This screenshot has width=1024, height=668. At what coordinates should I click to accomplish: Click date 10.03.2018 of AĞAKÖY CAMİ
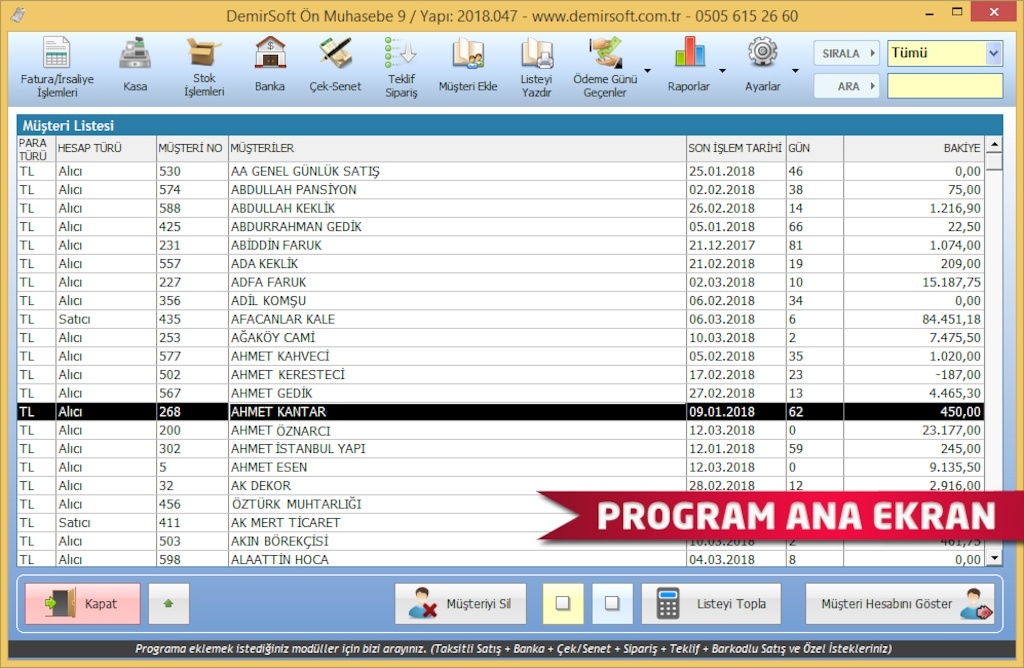tap(736, 338)
